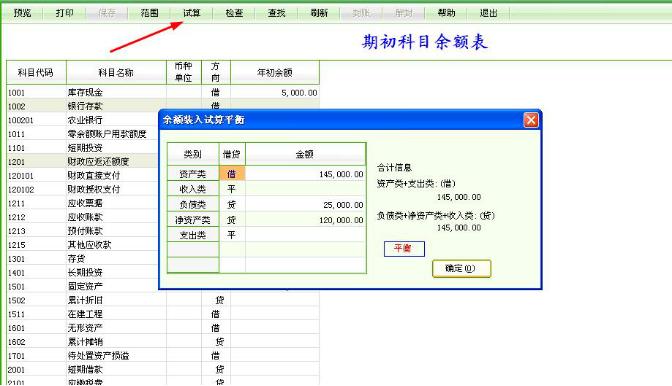Select the 净资产类 row header

tap(193, 220)
